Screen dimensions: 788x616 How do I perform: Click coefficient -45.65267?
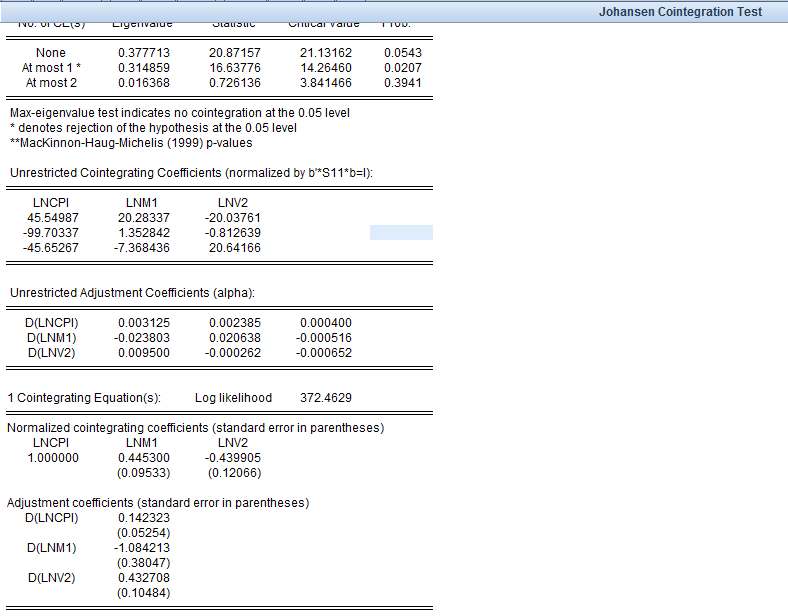click(x=51, y=248)
